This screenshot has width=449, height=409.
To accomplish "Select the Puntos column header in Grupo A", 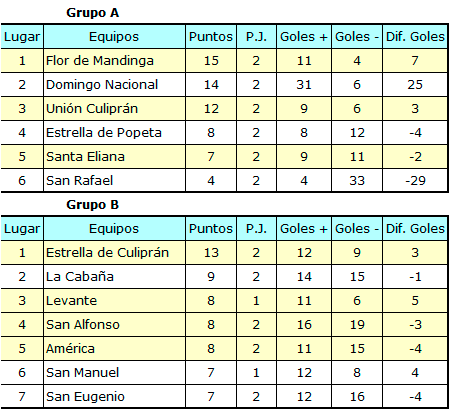I will [211, 36].
